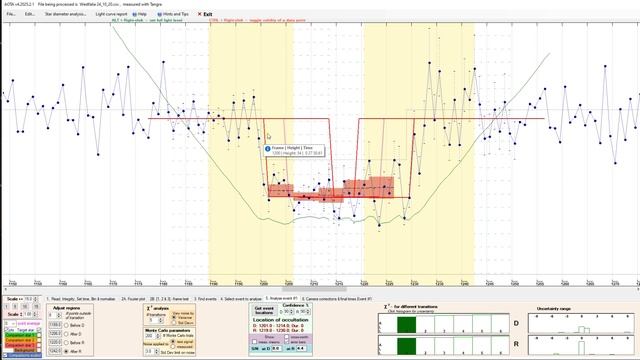
Task: Click the scale preset button 1
Action: [x=6, y=307]
